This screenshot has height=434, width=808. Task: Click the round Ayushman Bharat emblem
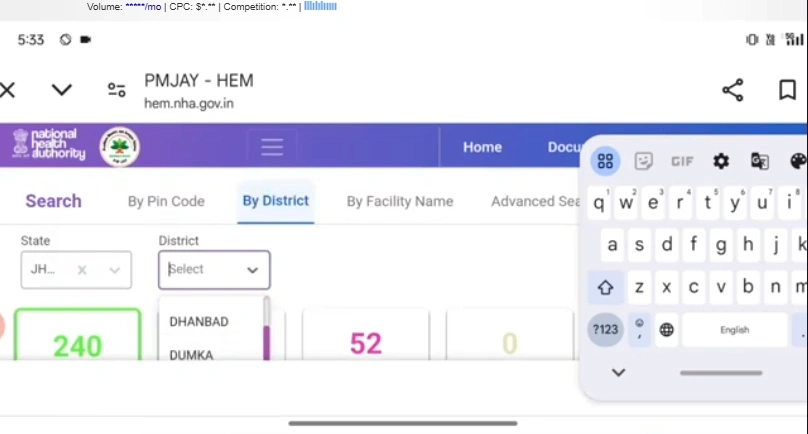(x=120, y=147)
